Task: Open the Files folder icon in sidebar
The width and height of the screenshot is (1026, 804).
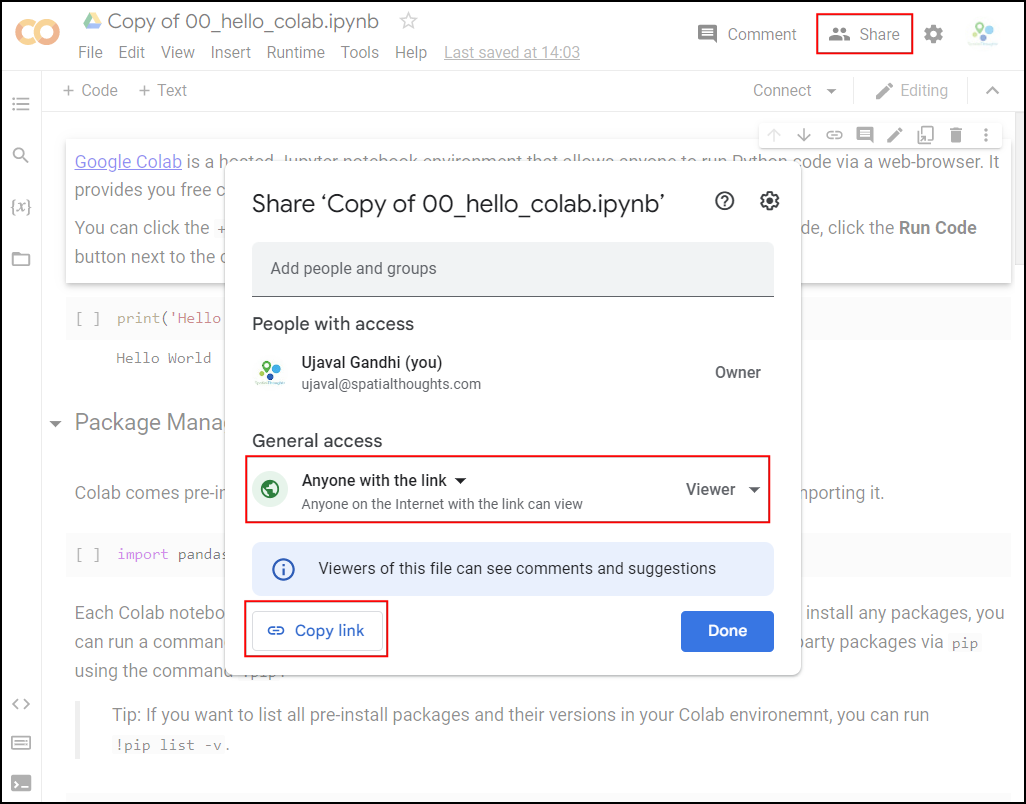Action: pyautogui.click(x=20, y=259)
